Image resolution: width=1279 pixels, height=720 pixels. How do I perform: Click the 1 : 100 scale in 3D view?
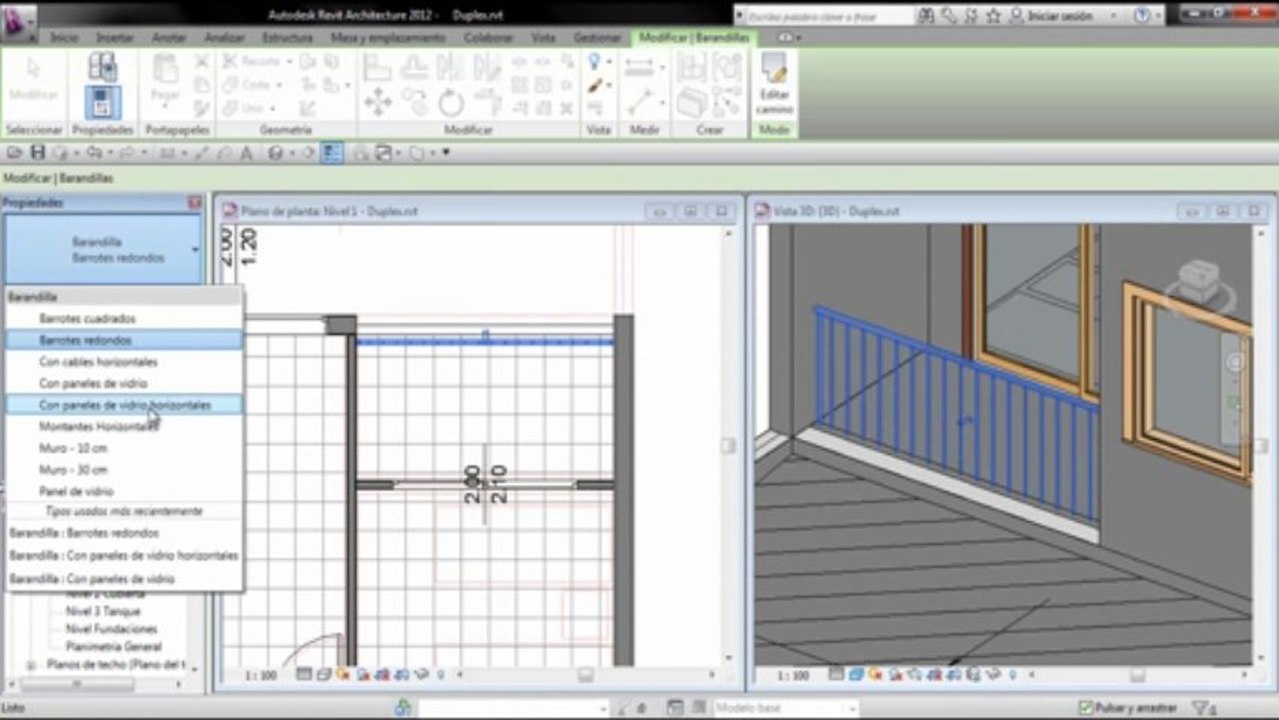tap(793, 676)
